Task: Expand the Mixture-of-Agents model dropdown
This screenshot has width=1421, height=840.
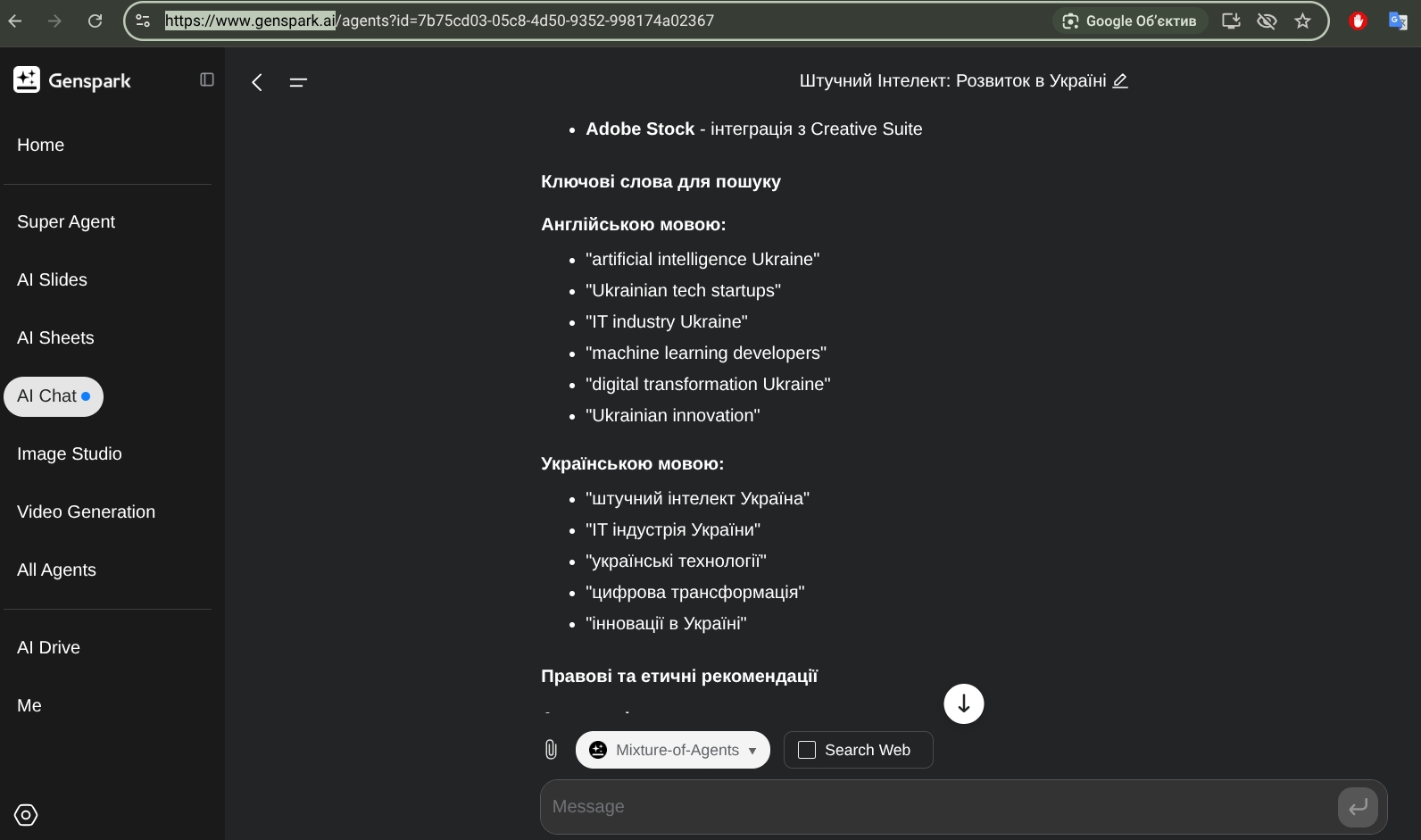Action: point(673,750)
